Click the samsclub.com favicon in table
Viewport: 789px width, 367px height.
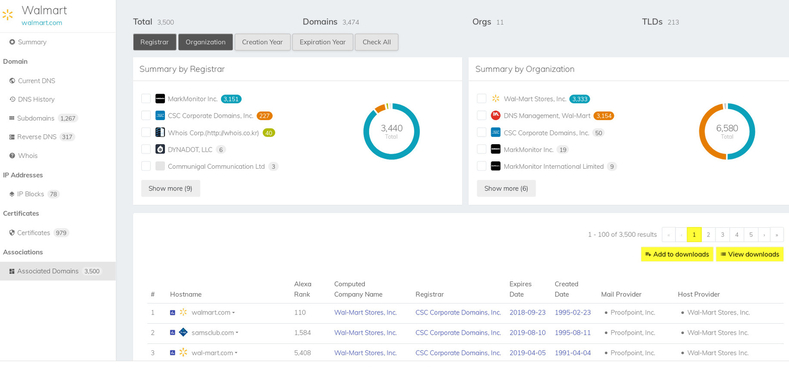183,332
